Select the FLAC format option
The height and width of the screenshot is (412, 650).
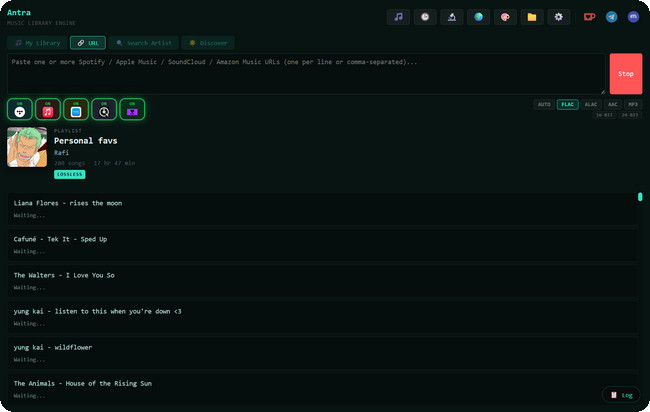tap(568, 104)
